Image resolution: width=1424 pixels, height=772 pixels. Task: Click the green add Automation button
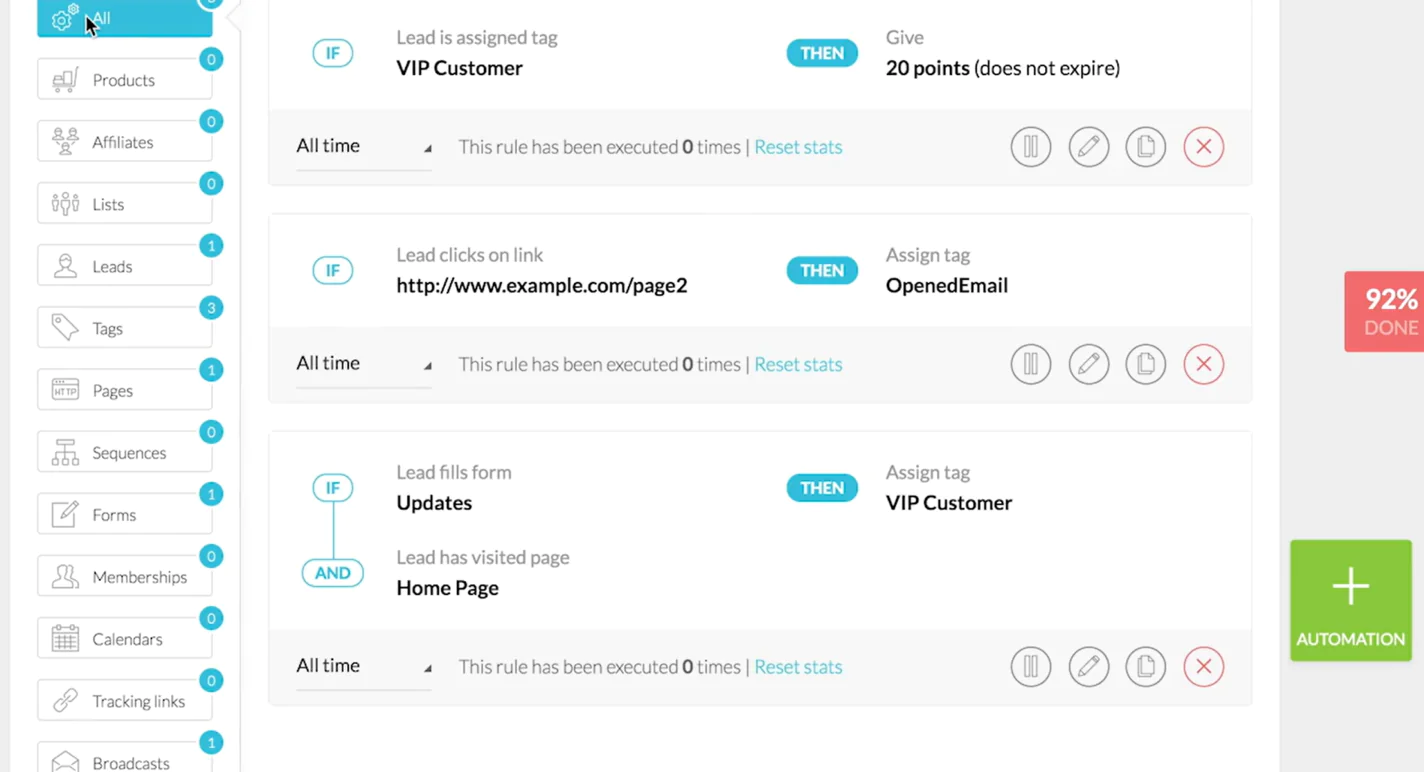pyautogui.click(x=1350, y=600)
